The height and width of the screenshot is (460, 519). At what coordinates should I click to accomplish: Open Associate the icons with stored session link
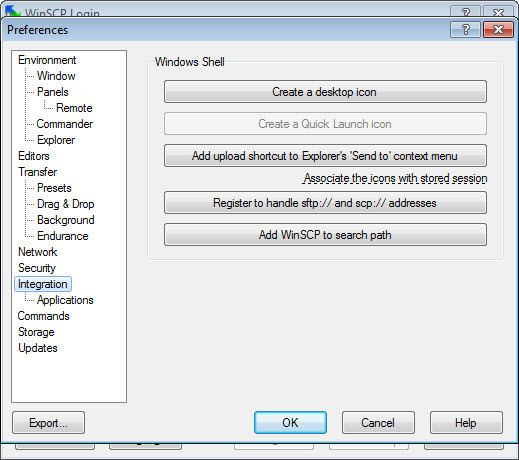[x=395, y=178]
